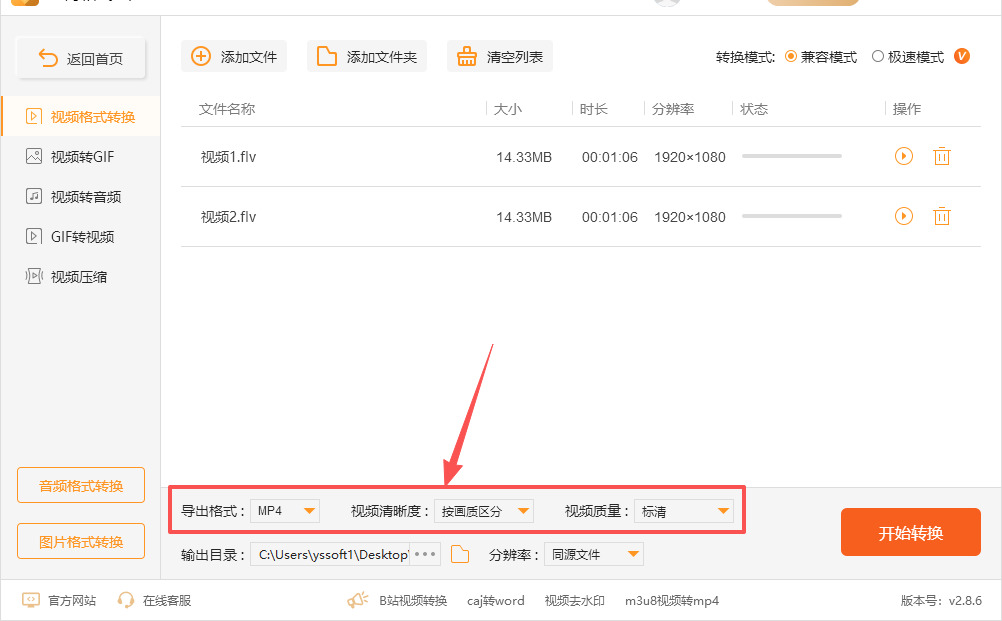Open 在线客服 headset support

(x=154, y=600)
